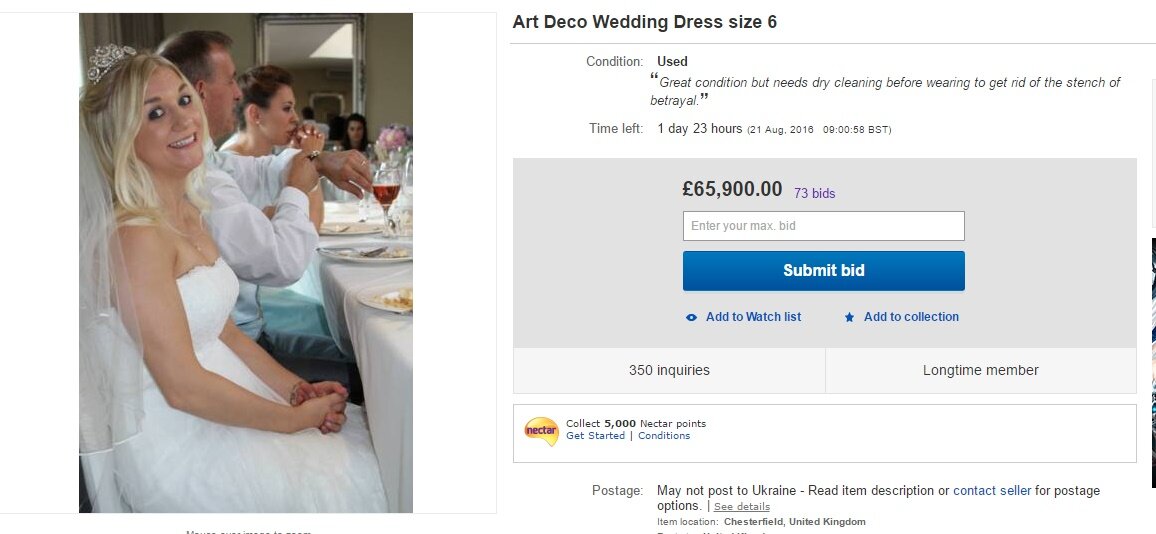Click the auction end date text
Image resolution: width=1156 pixels, height=534 pixels.
point(819,130)
